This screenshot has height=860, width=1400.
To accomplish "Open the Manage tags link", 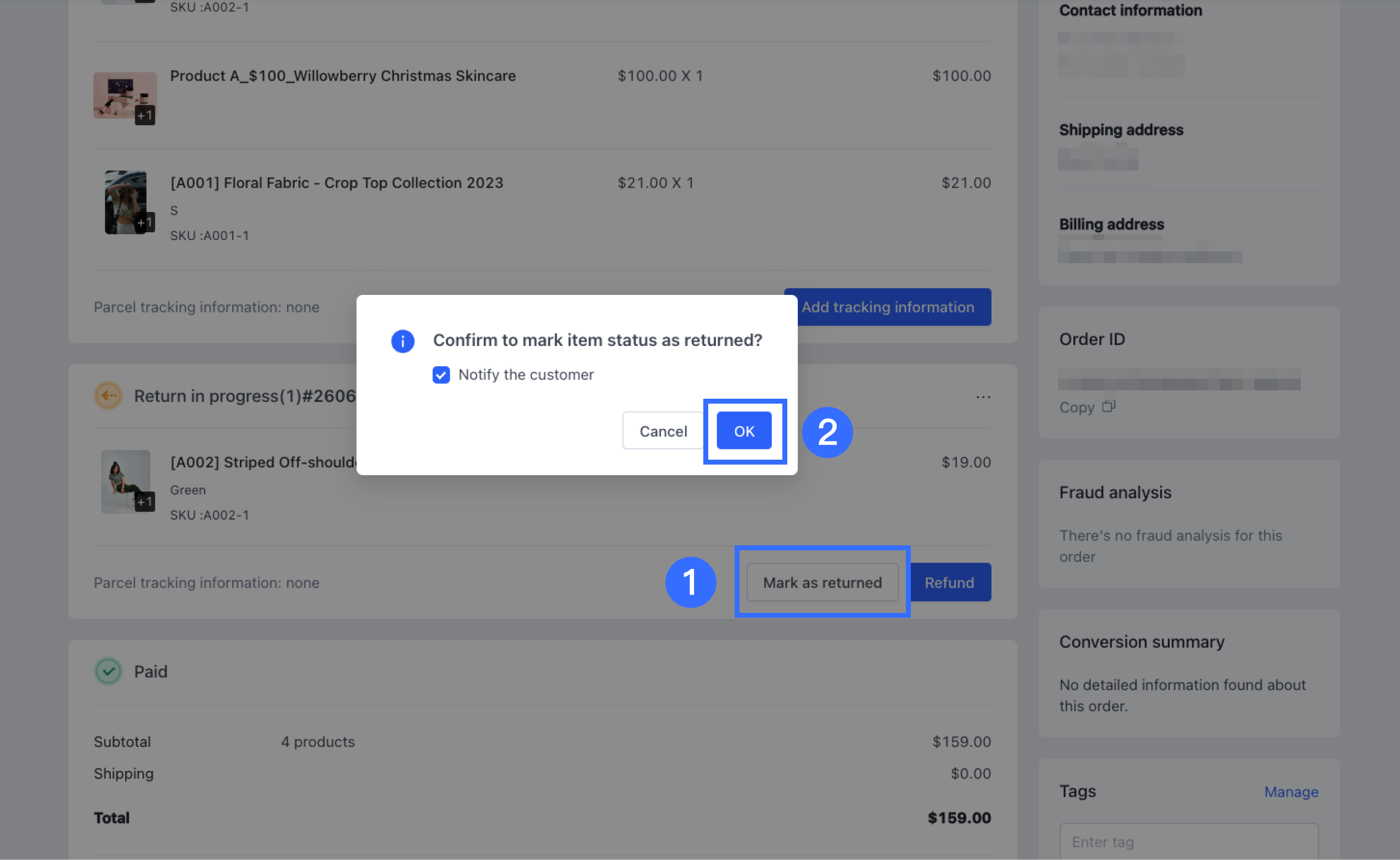I will pyautogui.click(x=1290, y=791).
